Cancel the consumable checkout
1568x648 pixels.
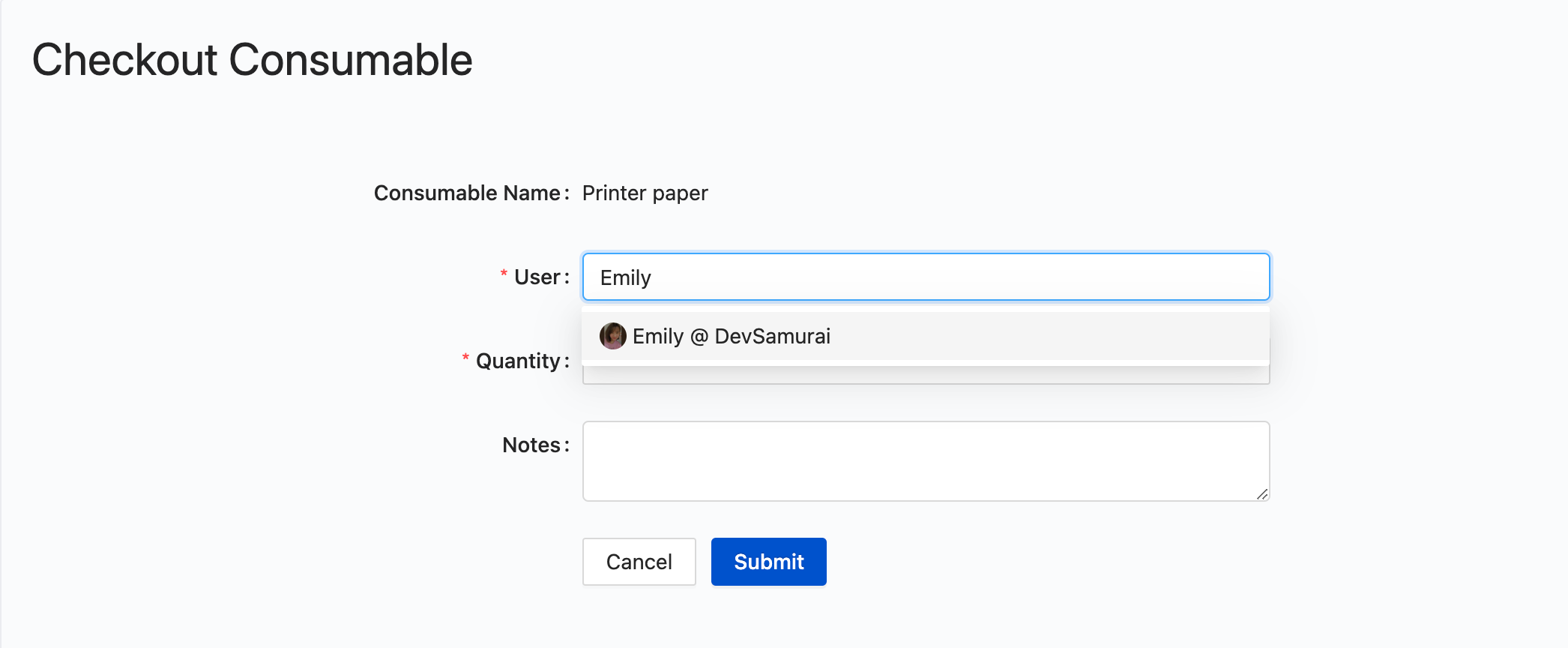click(x=639, y=562)
